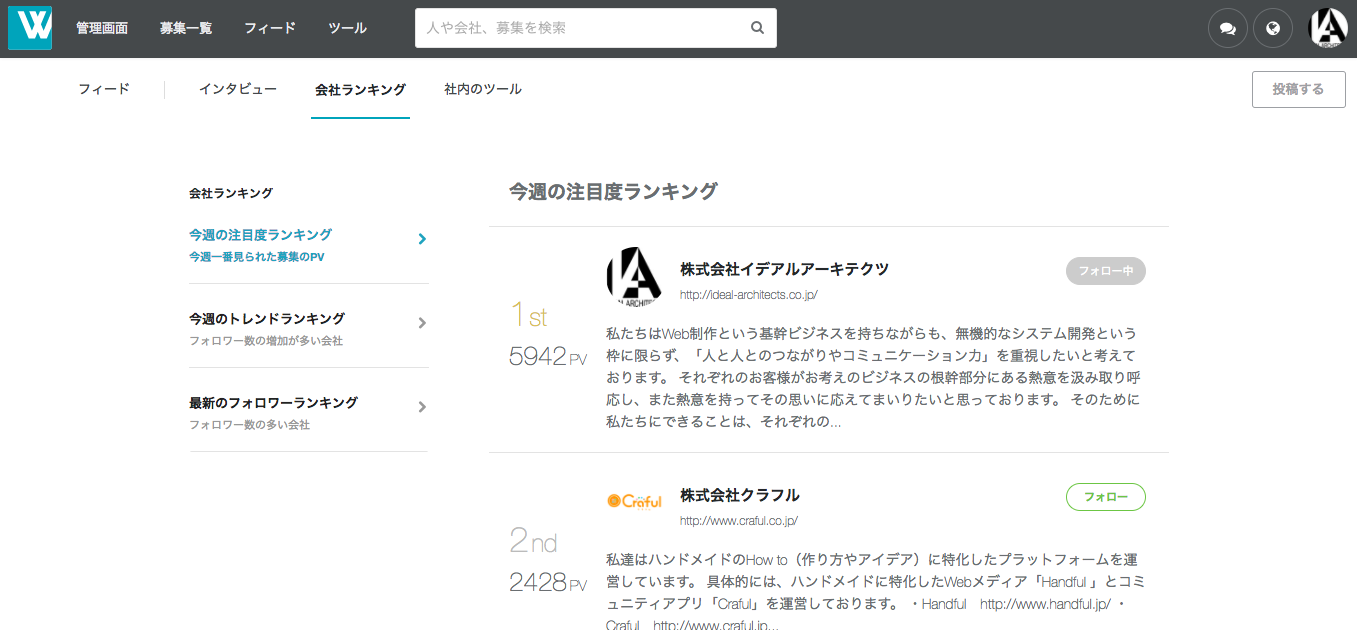
Task: Switch to the 社内のツール tab
Action: (483, 89)
